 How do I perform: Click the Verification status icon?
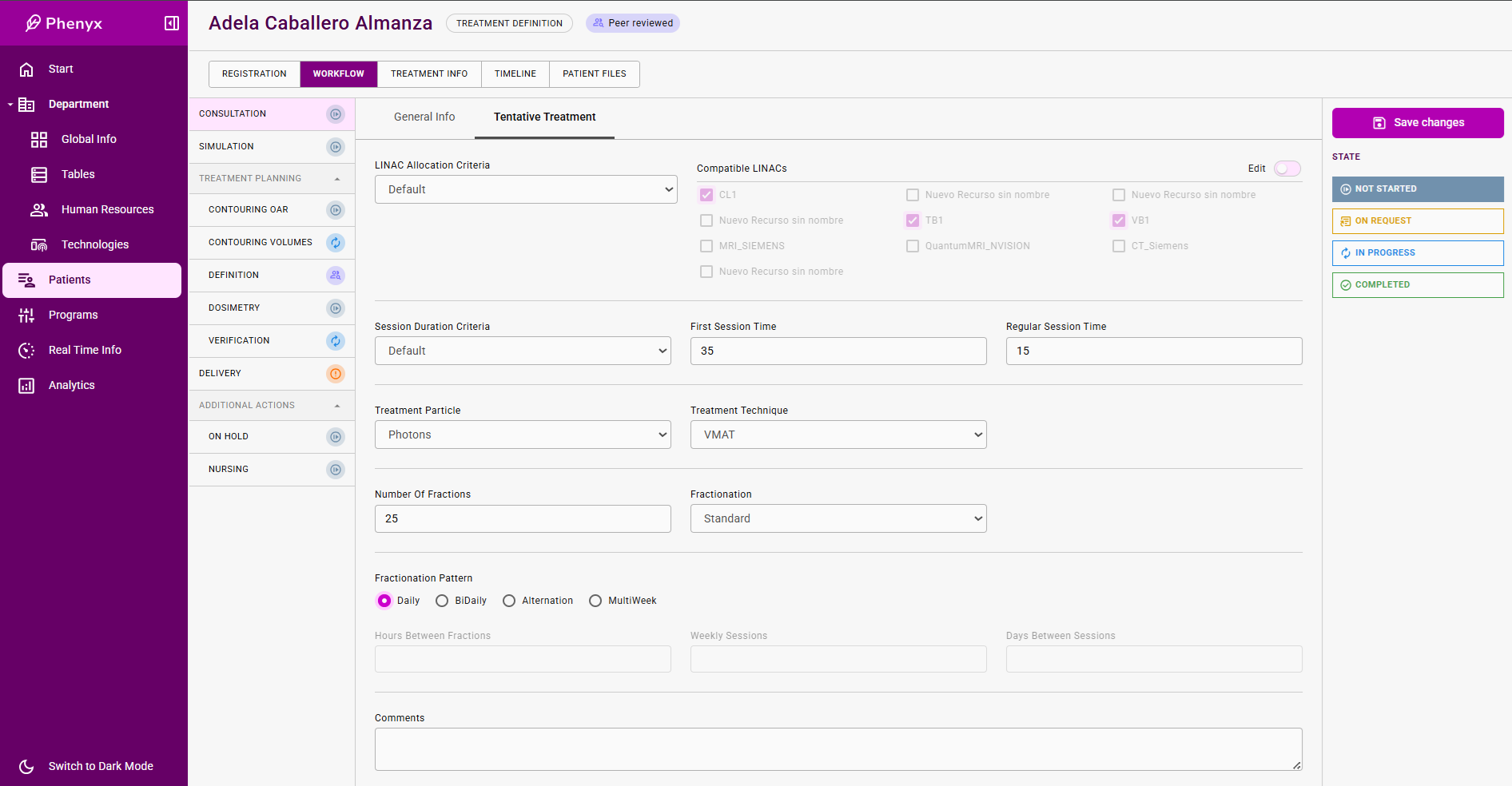(336, 341)
